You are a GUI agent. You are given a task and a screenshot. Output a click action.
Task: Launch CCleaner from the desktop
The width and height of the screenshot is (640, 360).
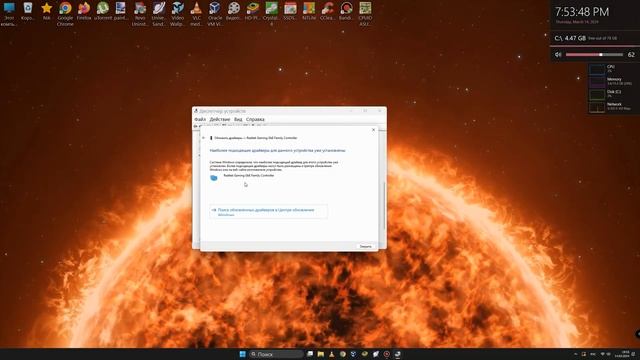pos(327,11)
